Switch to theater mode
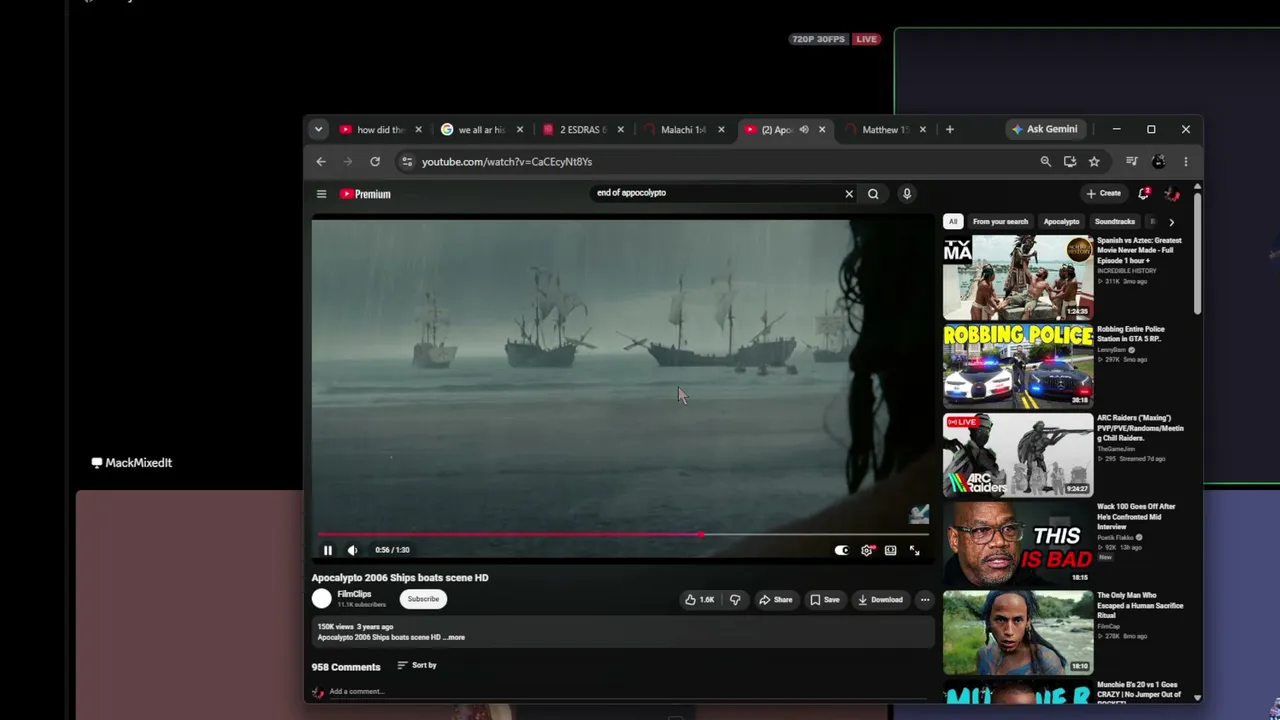The height and width of the screenshot is (720, 1280). (x=890, y=550)
